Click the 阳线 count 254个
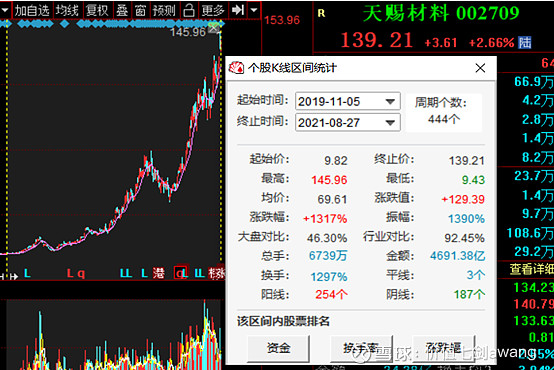Image resolution: width=554 pixels, height=370 pixels. [x=331, y=294]
